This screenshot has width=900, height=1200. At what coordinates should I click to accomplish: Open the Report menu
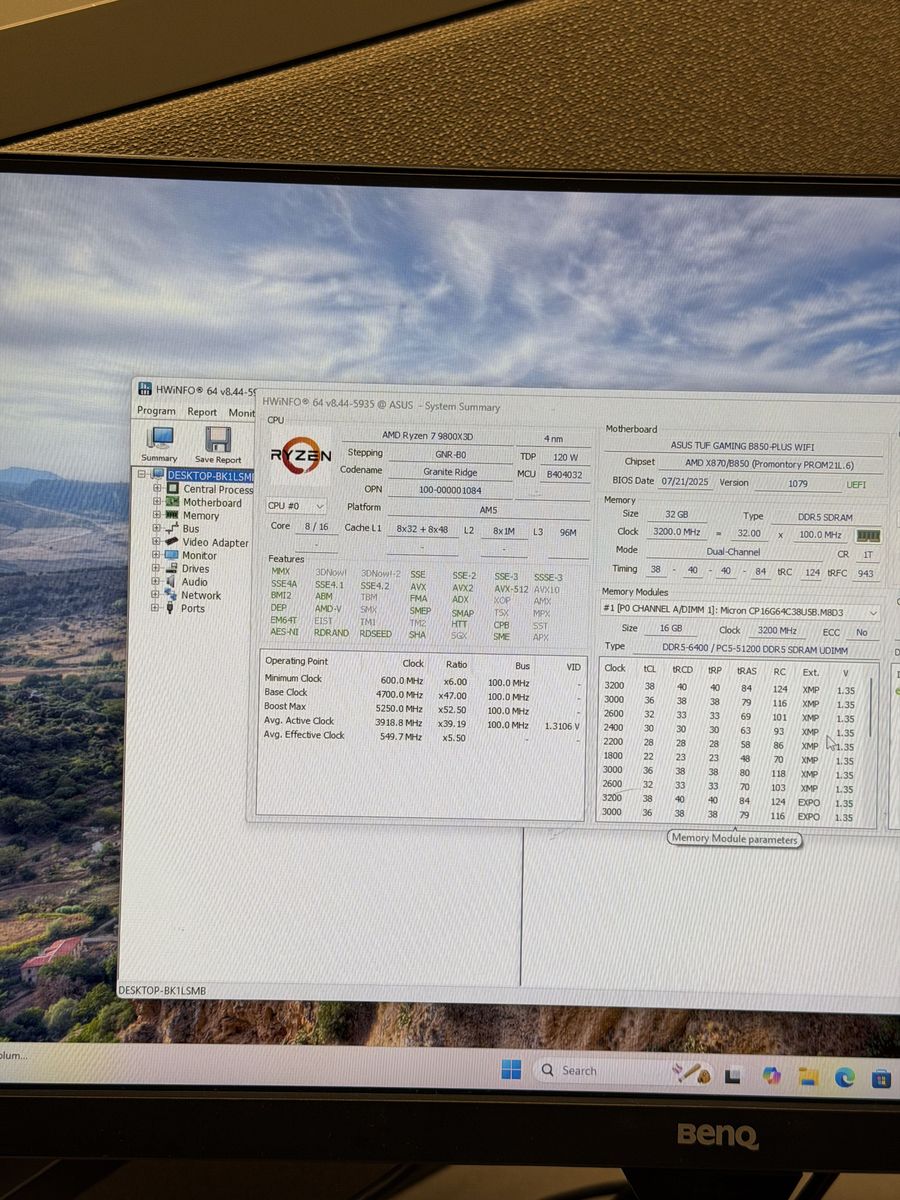202,412
